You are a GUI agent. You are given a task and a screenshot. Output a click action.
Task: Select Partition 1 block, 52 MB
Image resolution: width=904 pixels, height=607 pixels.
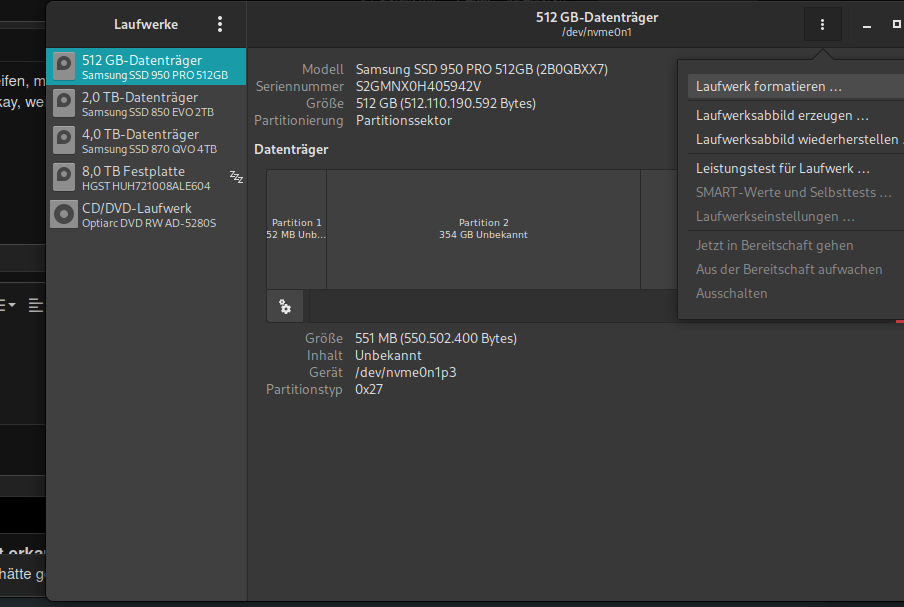pos(296,229)
